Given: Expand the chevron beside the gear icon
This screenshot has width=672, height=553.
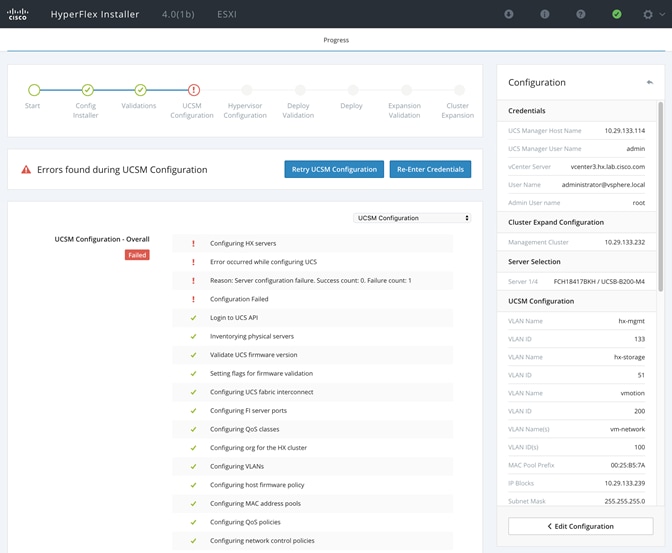Looking at the screenshot, I should click(662, 14).
